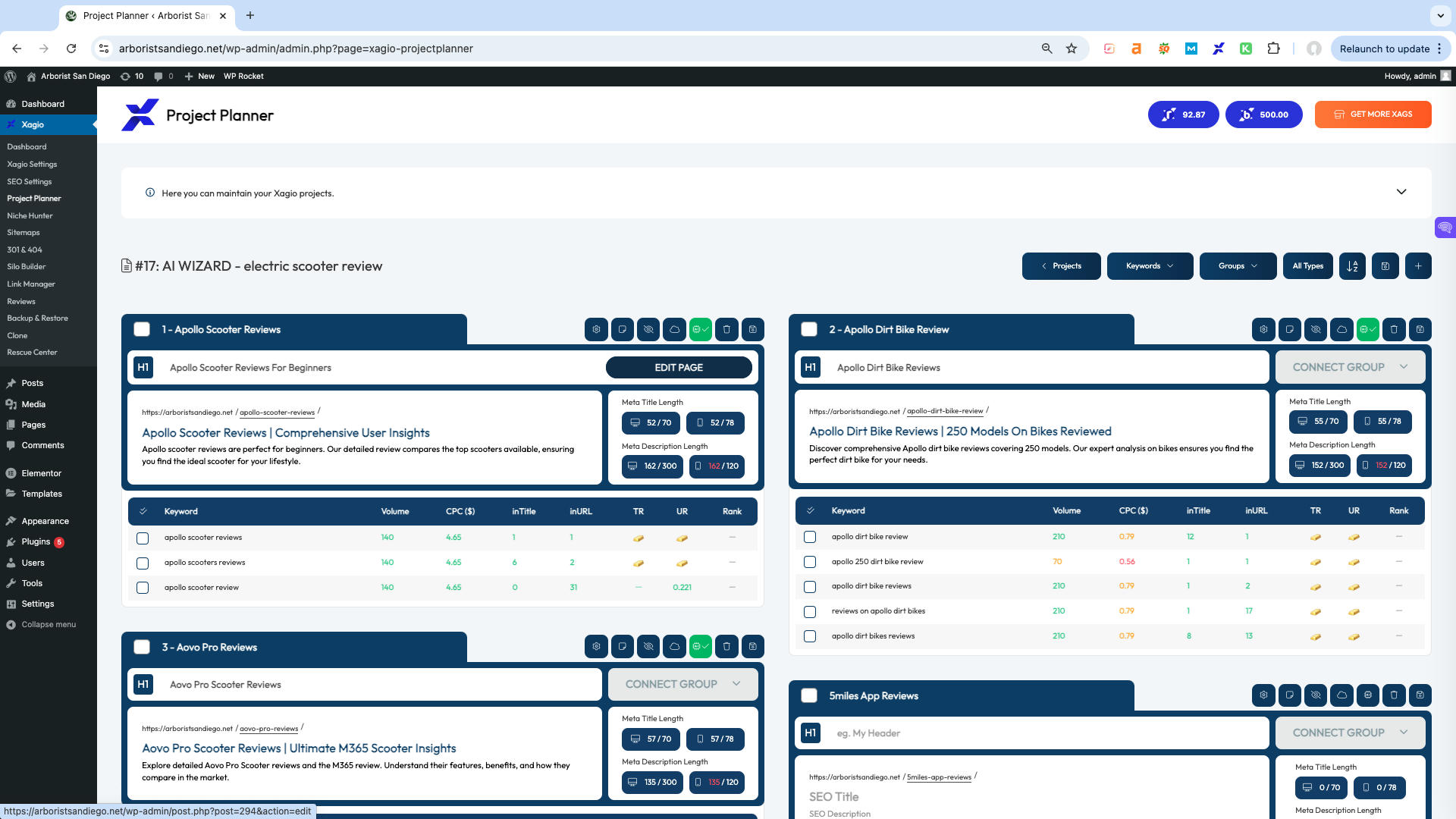Open Silo Builder in Xagio submenu
The height and width of the screenshot is (819, 1456).
click(x=27, y=267)
